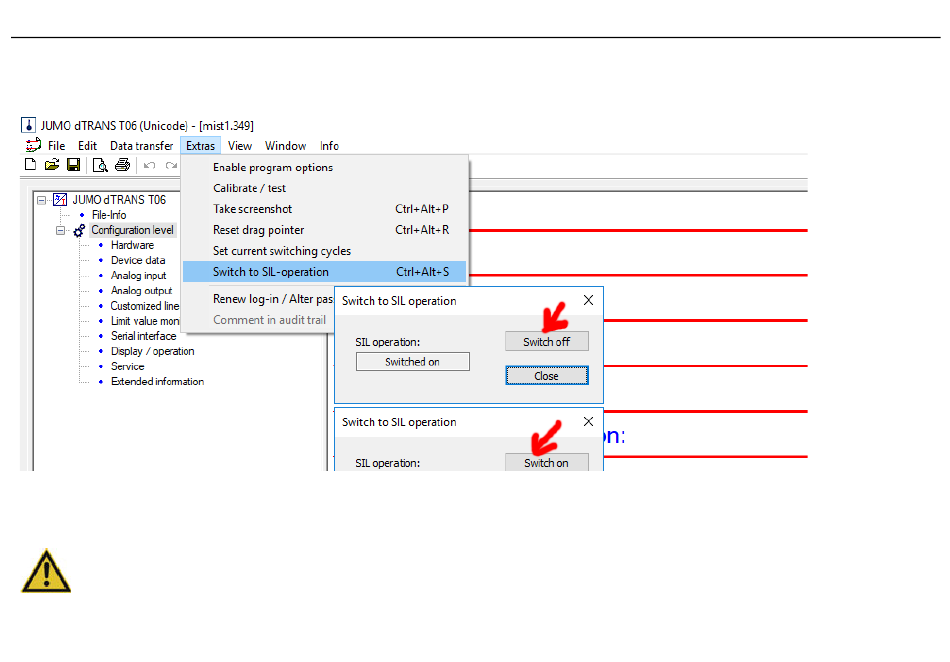Image resolution: width=950 pixels, height=662 pixels.
Task: Open the Info menu
Action: tap(330, 146)
